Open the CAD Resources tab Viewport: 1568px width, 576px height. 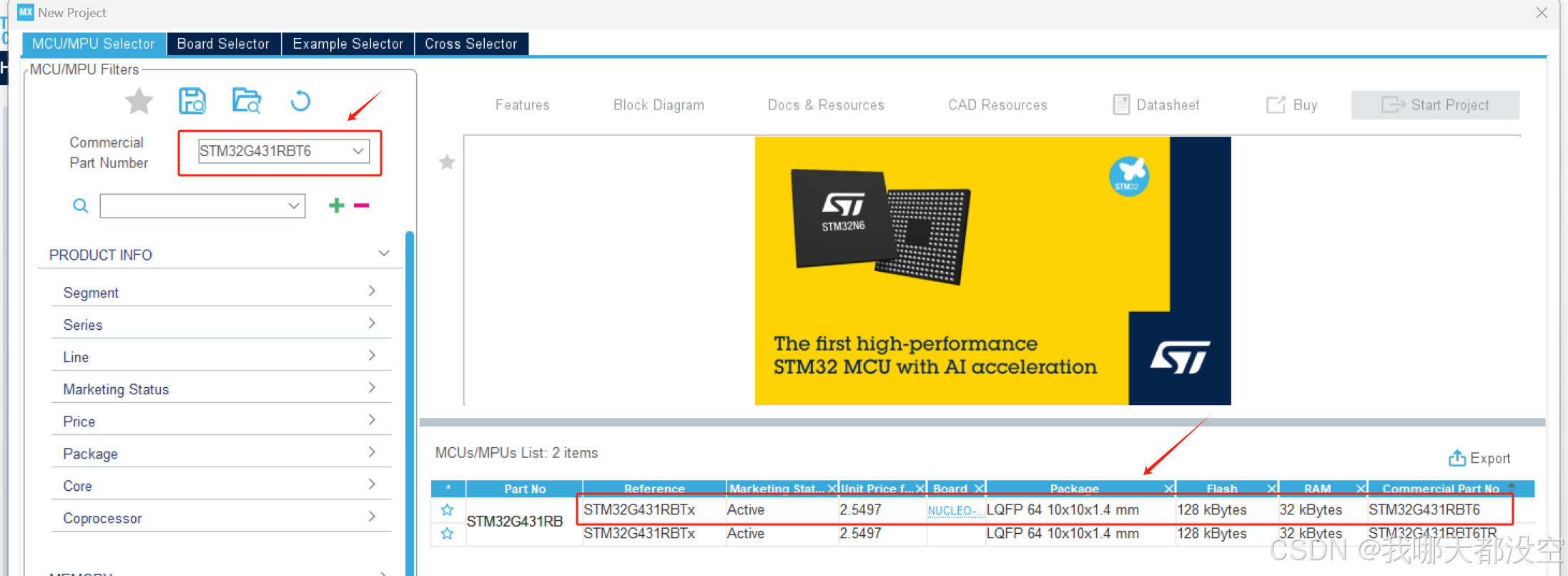(x=997, y=105)
